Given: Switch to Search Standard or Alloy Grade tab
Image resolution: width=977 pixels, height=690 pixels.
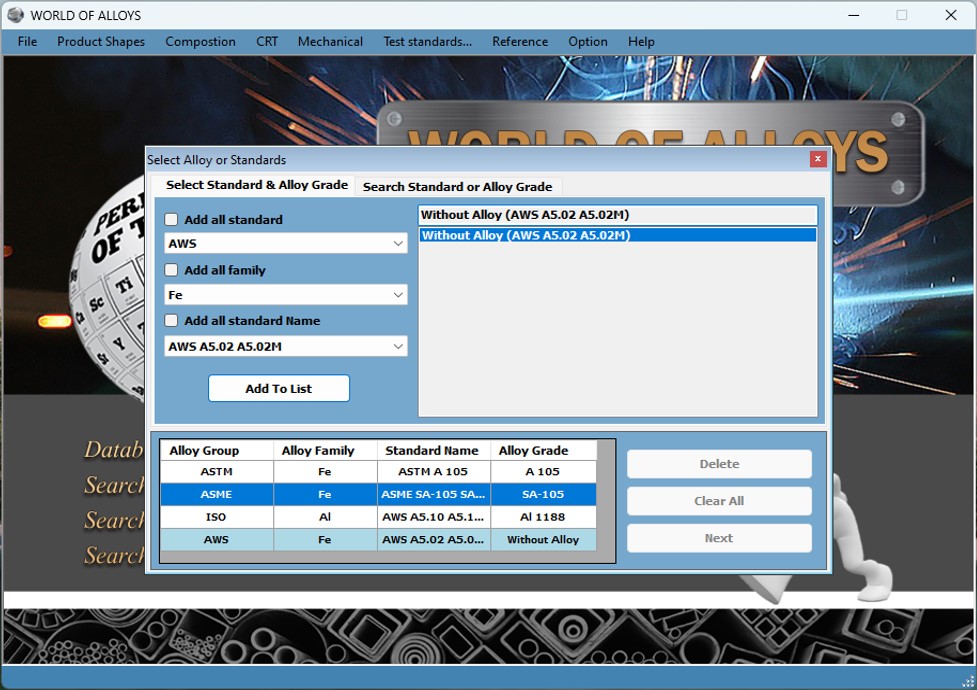Looking at the screenshot, I should [x=457, y=187].
